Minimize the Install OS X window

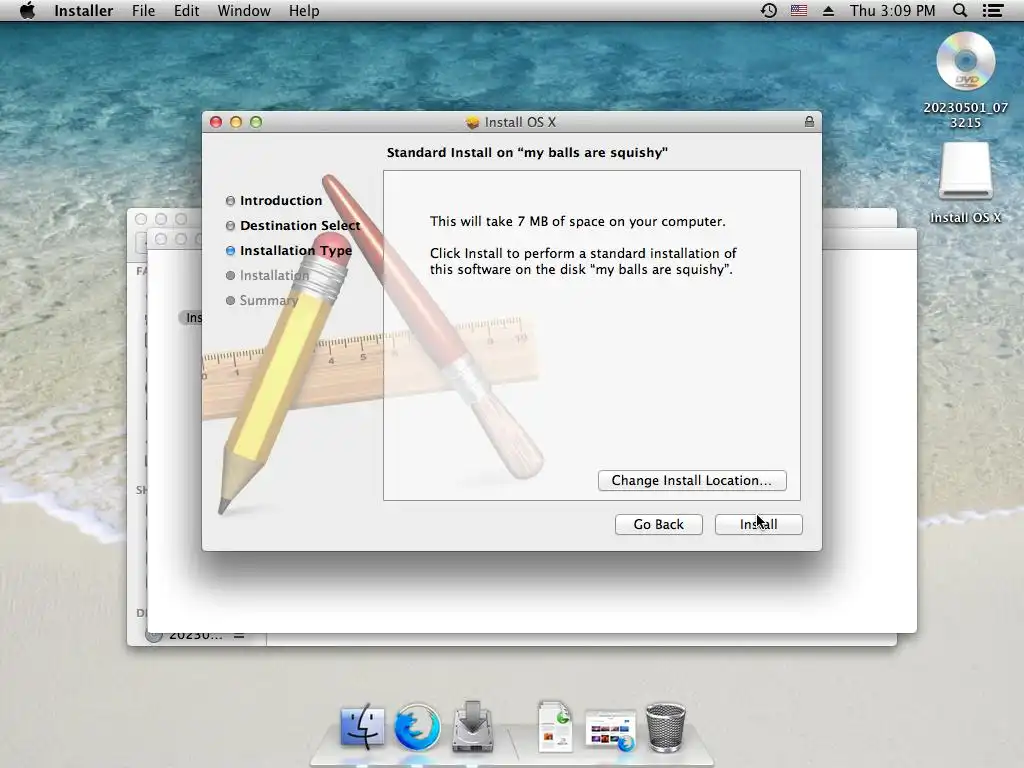pos(236,122)
